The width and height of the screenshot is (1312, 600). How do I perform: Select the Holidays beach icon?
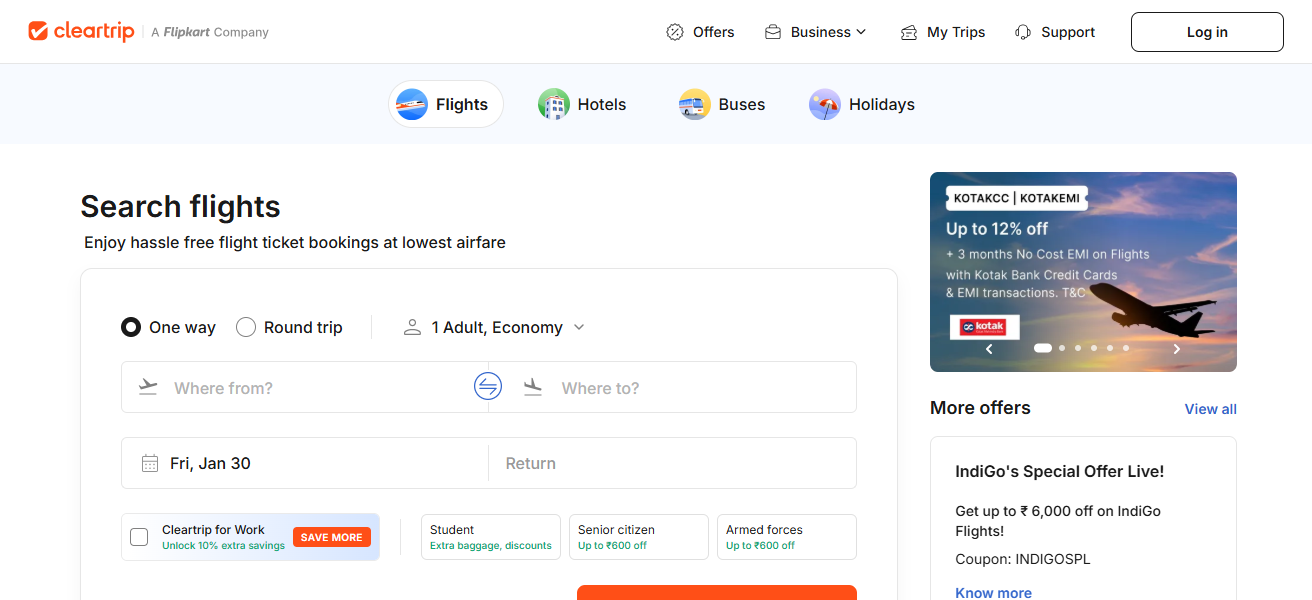[823, 104]
